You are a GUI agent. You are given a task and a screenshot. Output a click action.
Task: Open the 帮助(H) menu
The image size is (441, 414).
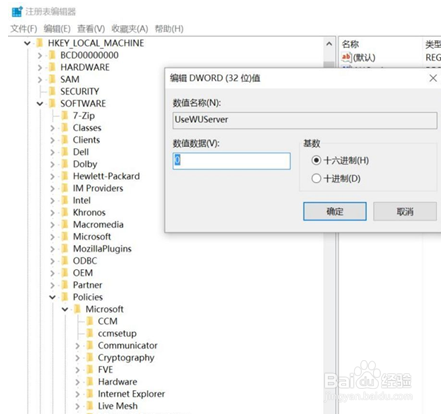(x=169, y=29)
